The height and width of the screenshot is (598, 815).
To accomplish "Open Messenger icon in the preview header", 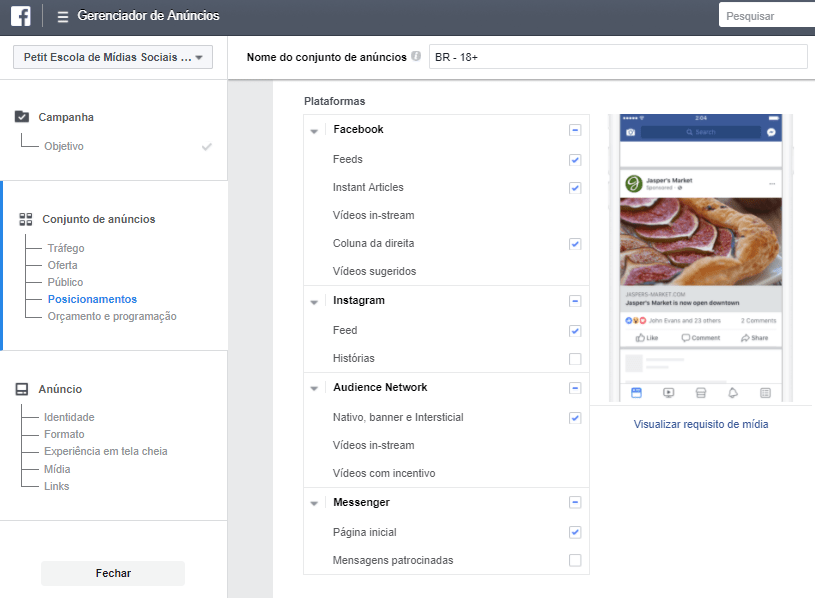I will pos(771,131).
